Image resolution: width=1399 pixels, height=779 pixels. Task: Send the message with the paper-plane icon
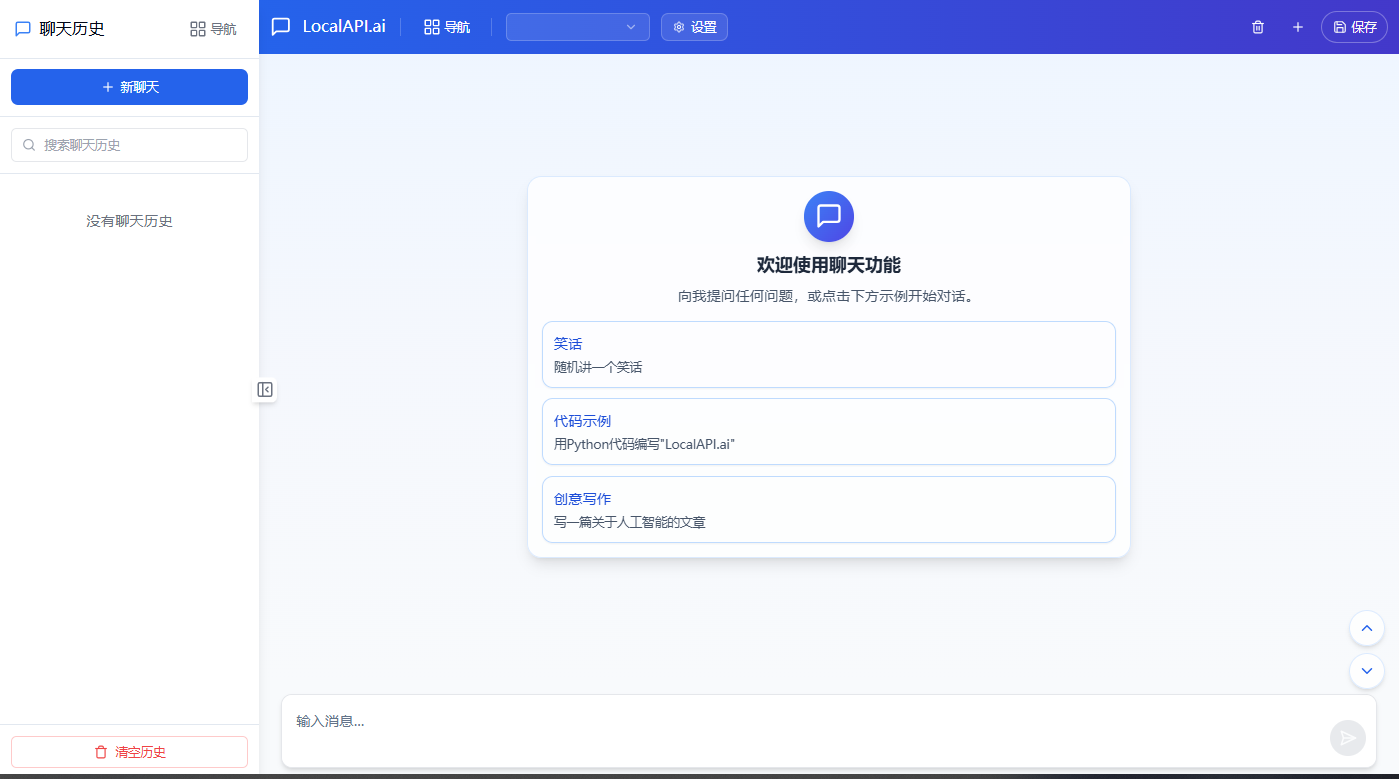1347,738
